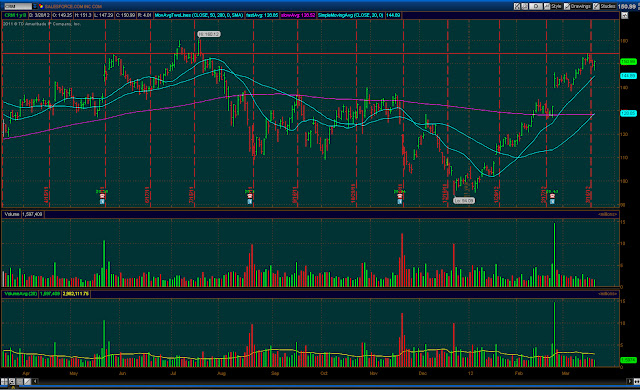Open the symbol selector dropdown arrows
This screenshot has width=640, height=390.
pos(35,6)
